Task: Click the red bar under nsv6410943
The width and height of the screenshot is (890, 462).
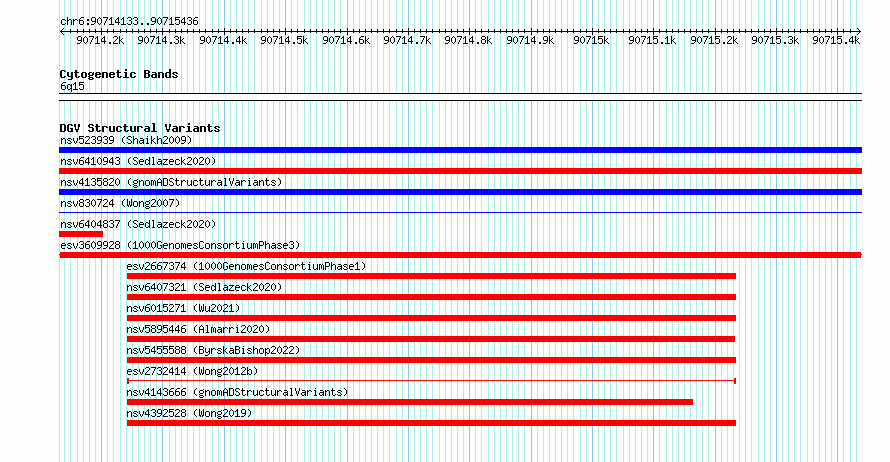Action: coord(460,171)
